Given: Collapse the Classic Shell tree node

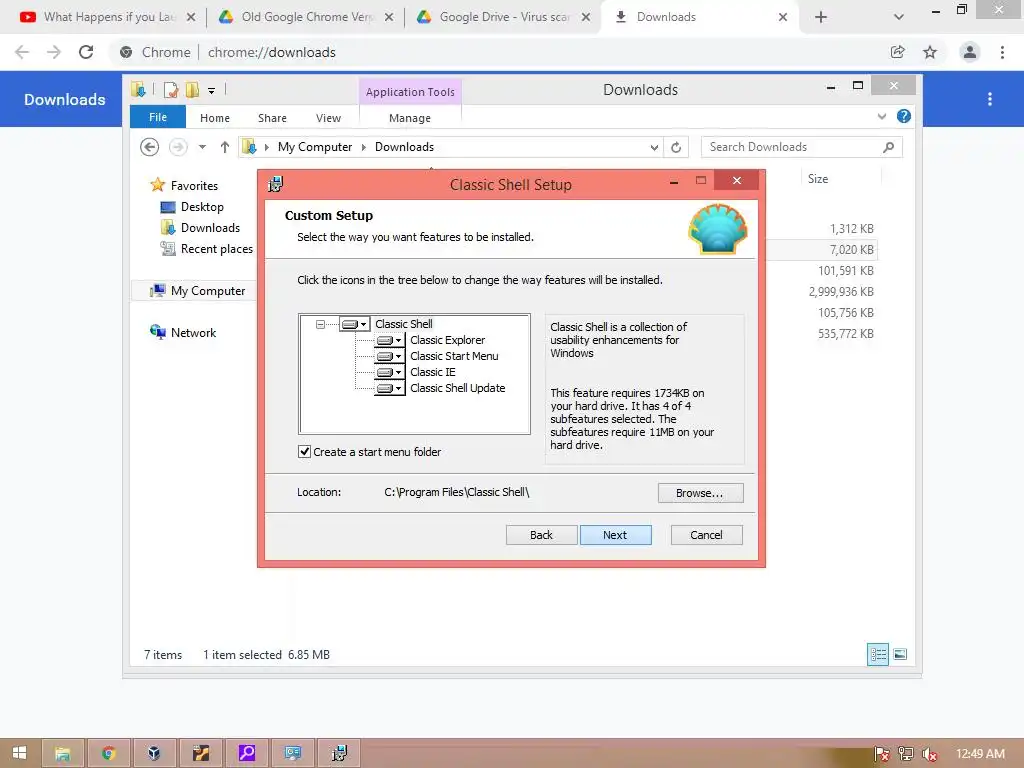Looking at the screenshot, I should tap(320, 324).
